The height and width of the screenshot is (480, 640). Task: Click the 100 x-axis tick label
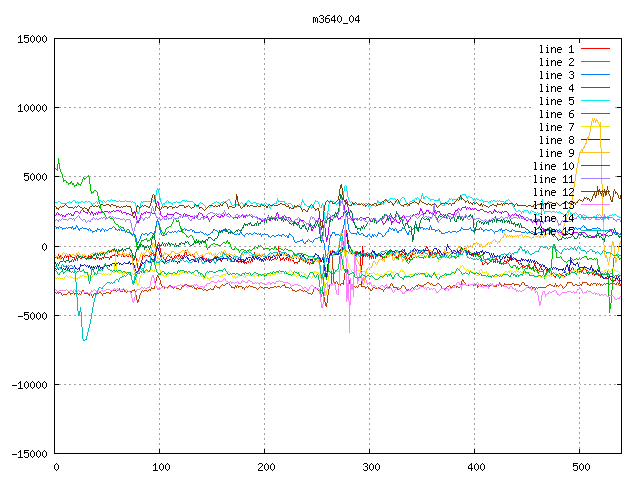[x=160, y=467]
